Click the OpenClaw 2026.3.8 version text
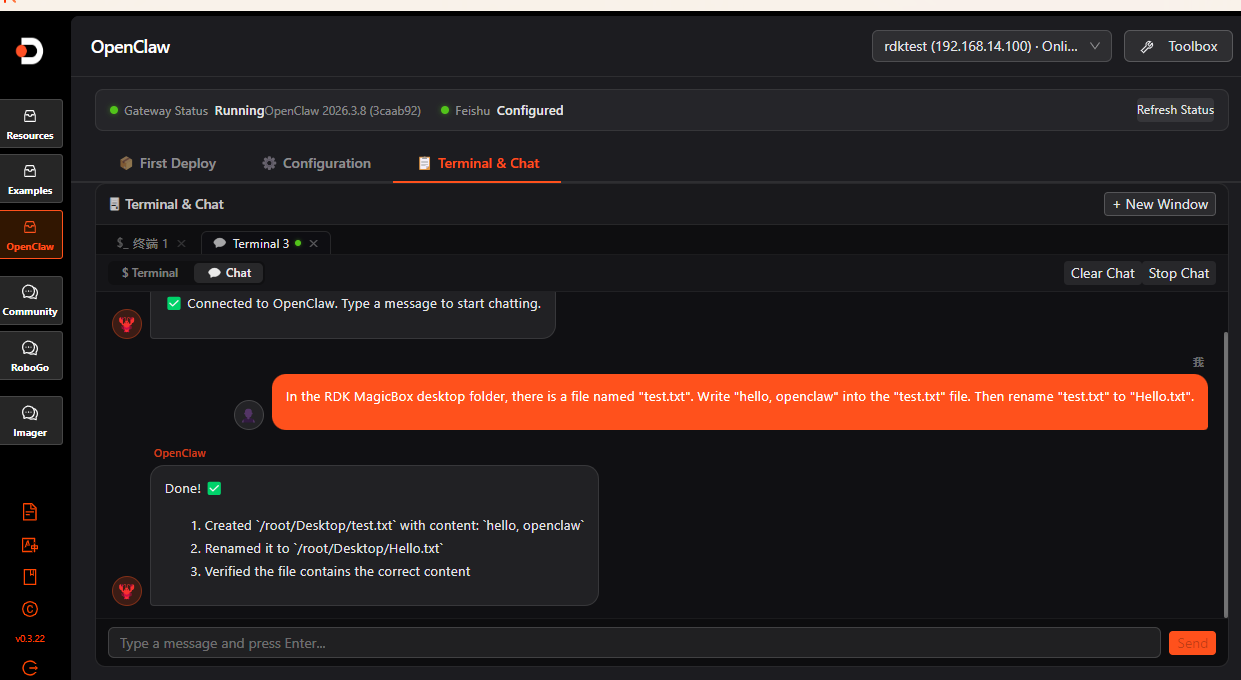Viewport: 1241px width, 680px height. 343,111
